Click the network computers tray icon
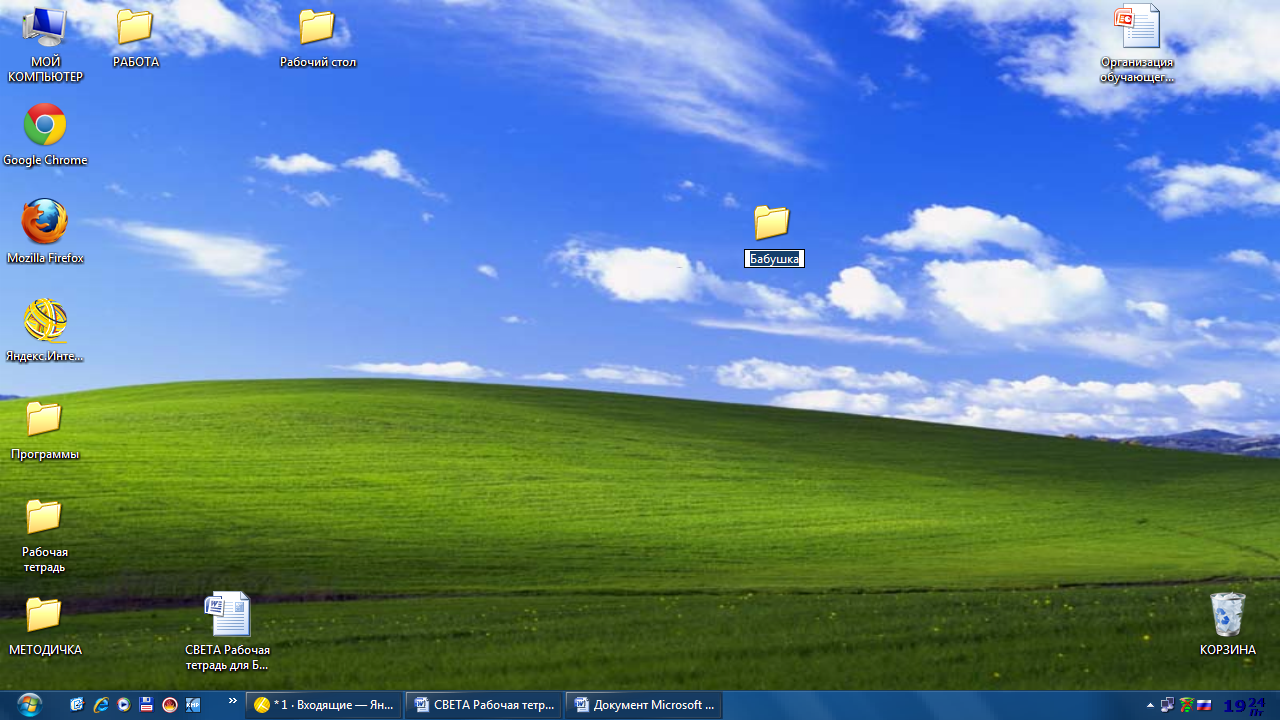The width and height of the screenshot is (1280, 720). tap(1167, 705)
